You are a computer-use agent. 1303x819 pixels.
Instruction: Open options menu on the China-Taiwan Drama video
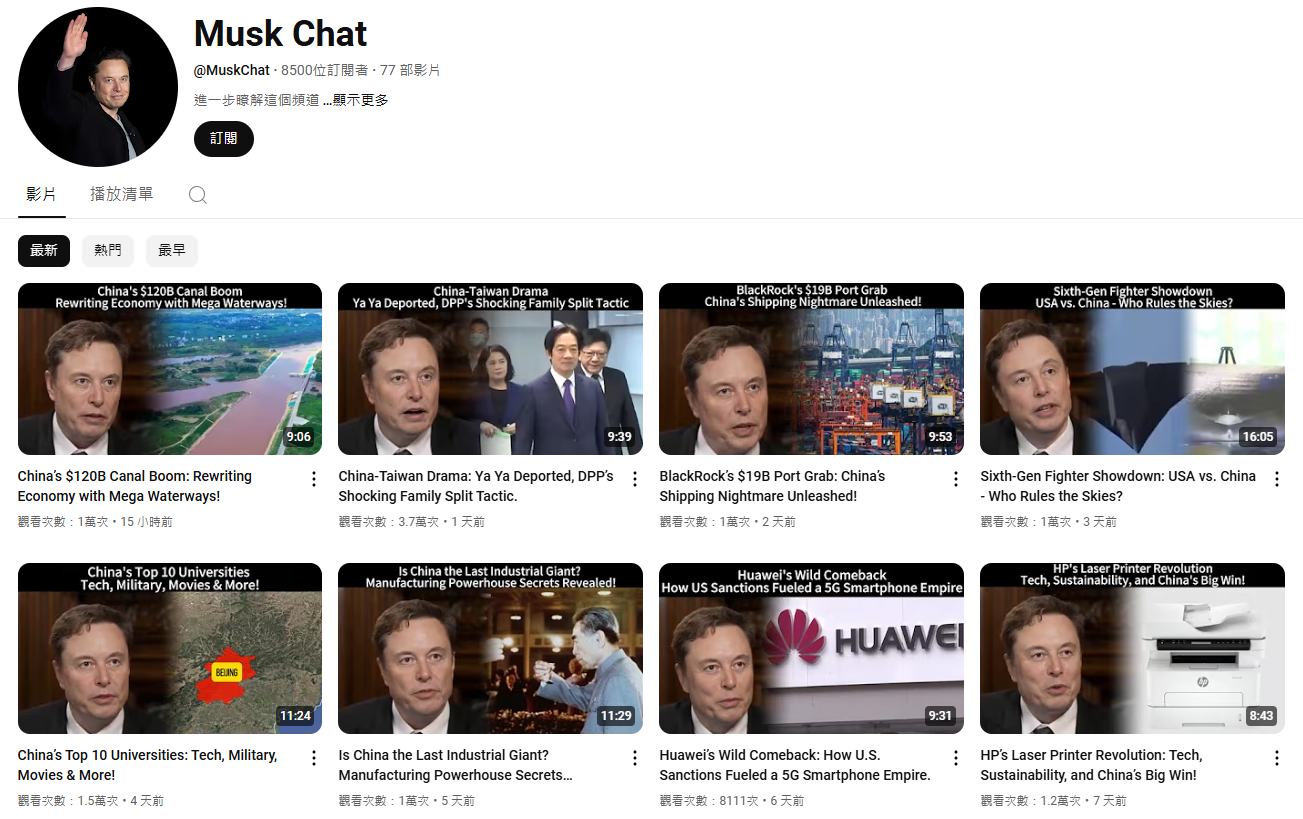click(x=634, y=479)
